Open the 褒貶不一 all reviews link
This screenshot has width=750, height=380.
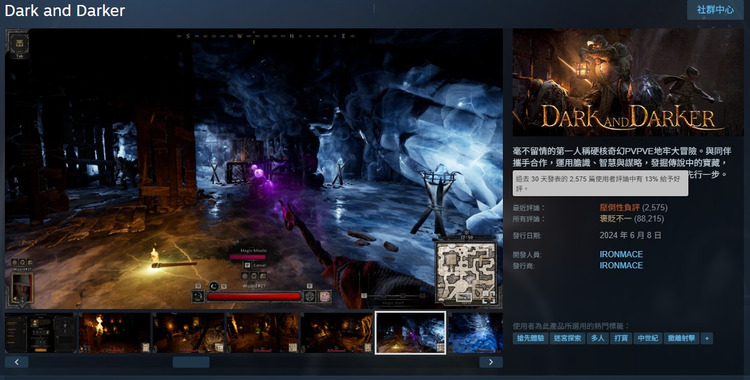pos(616,219)
